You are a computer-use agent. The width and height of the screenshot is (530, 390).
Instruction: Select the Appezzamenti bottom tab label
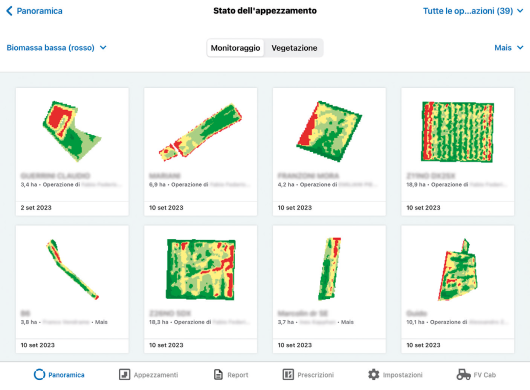[156, 375]
